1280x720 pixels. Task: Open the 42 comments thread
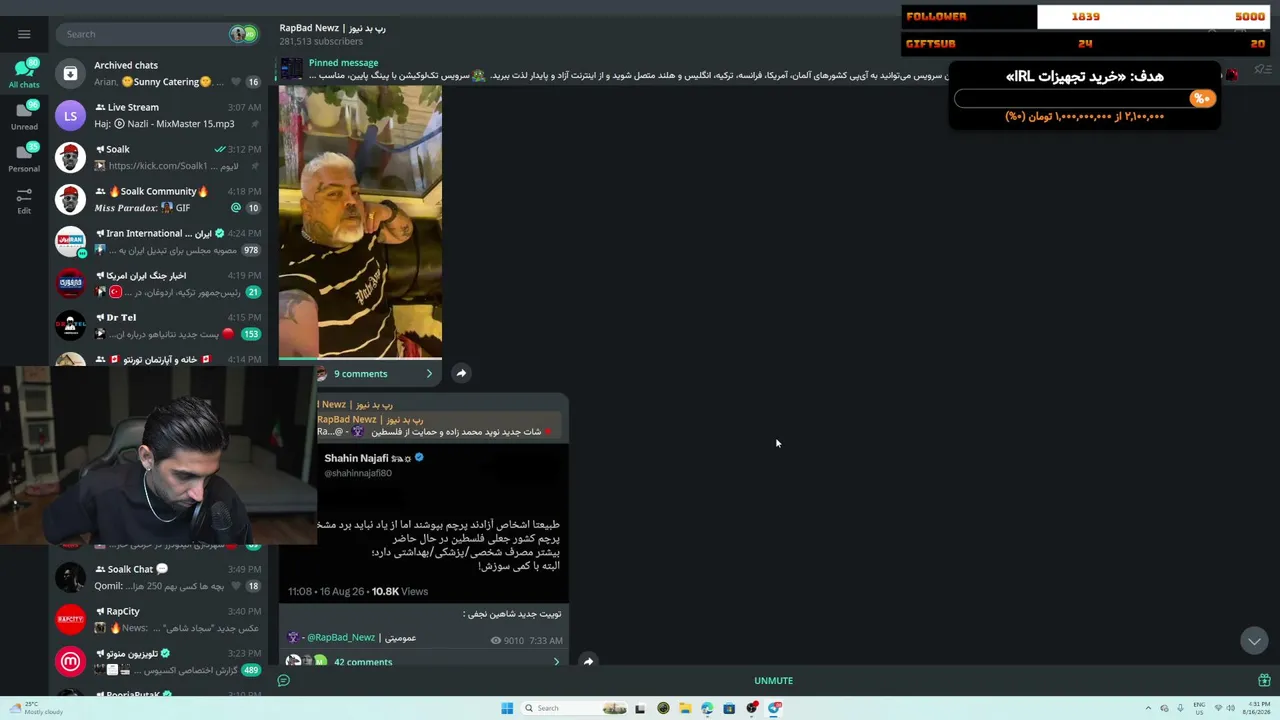(363, 662)
